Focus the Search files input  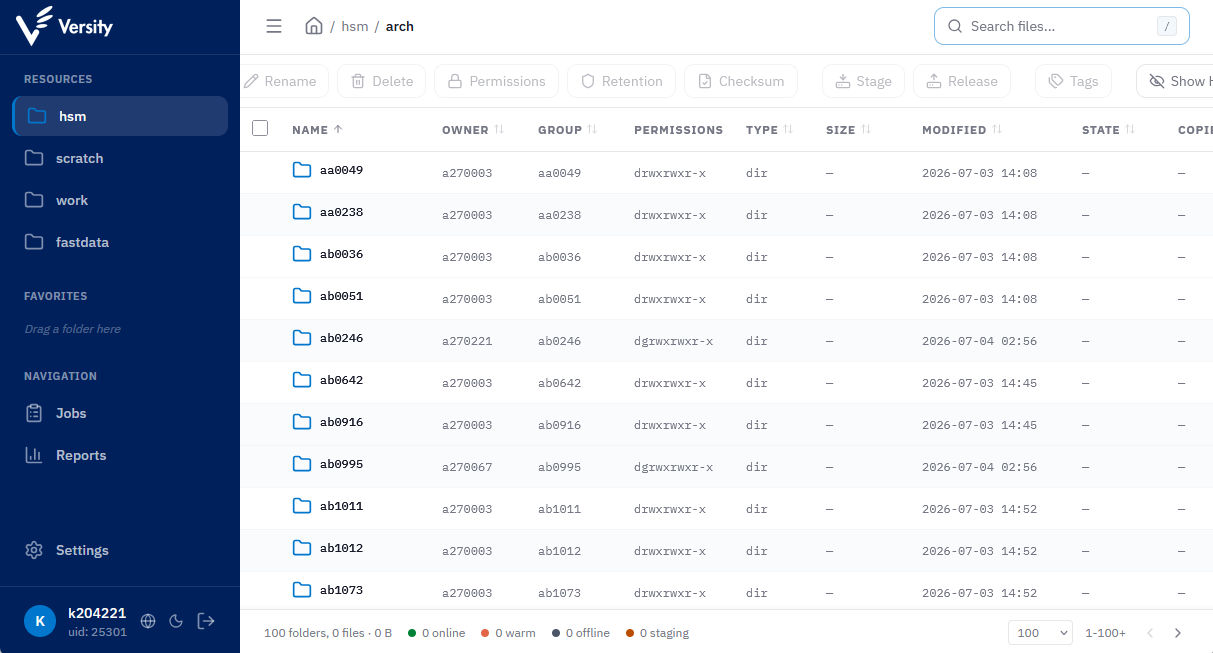[x=1061, y=26]
